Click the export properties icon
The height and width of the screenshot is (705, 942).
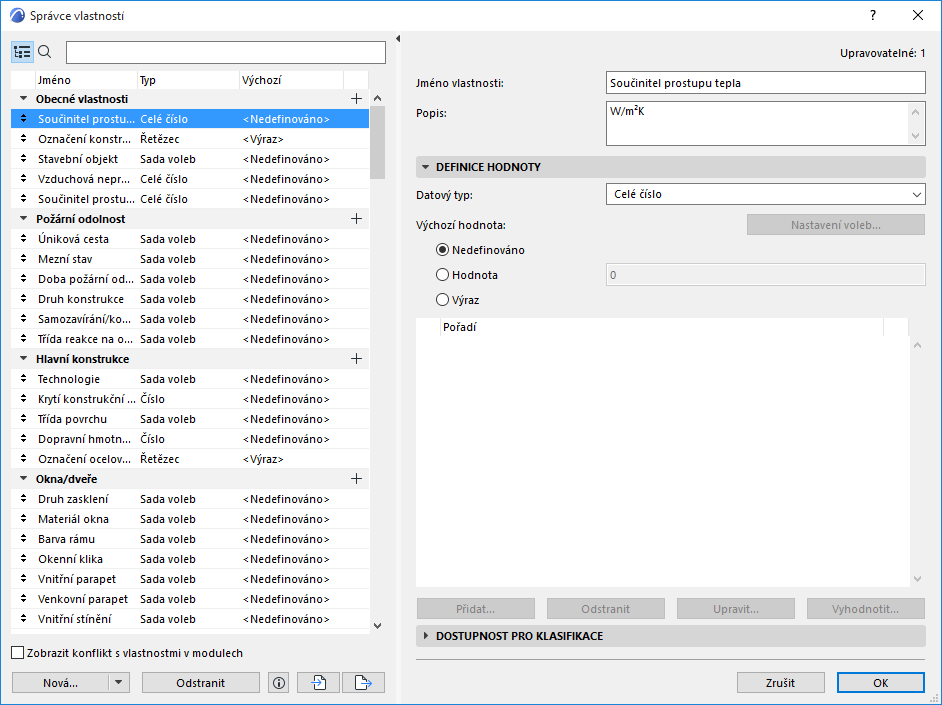point(363,683)
